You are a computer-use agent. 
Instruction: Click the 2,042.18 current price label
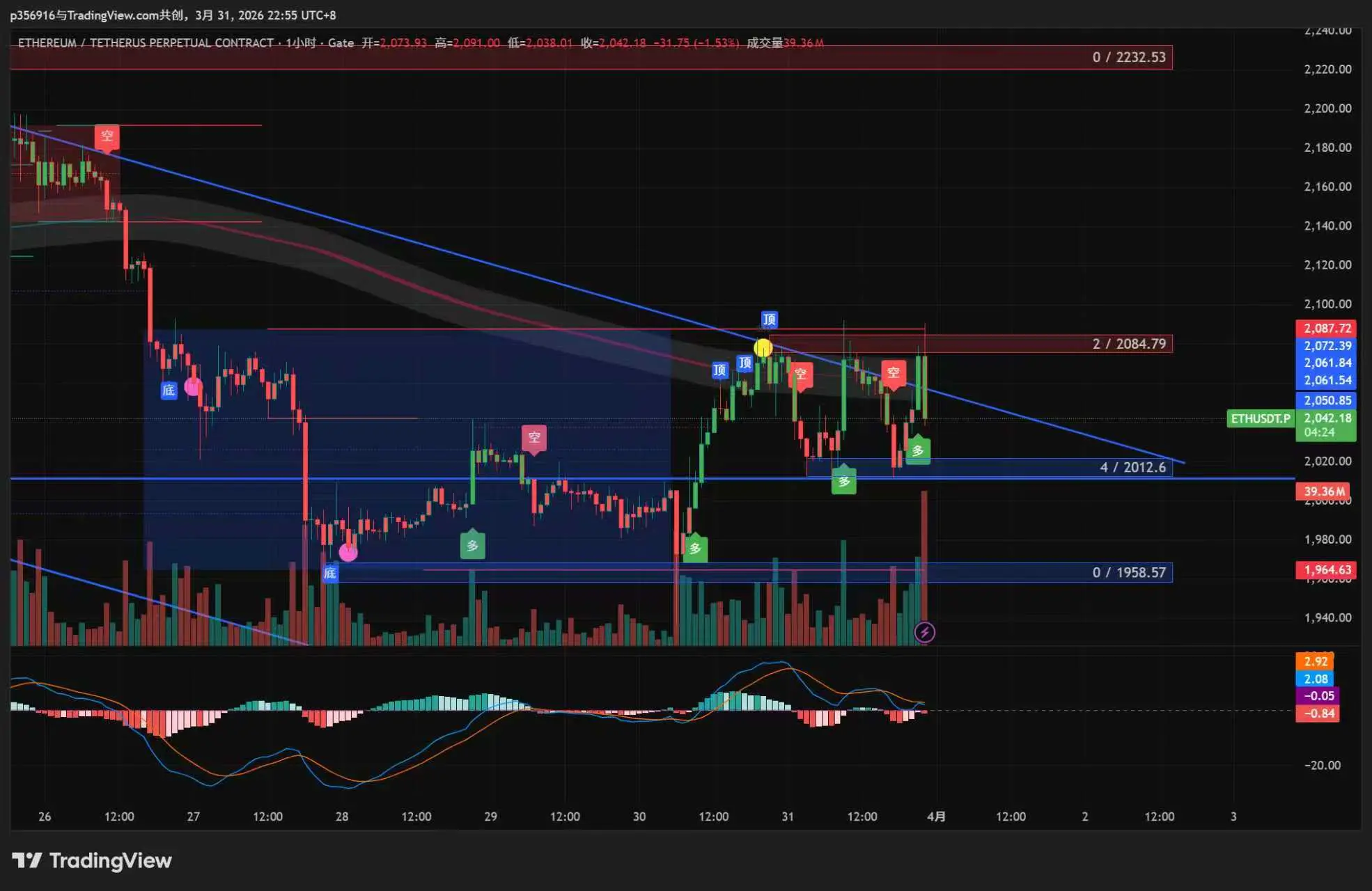pyautogui.click(x=1326, y=418)
